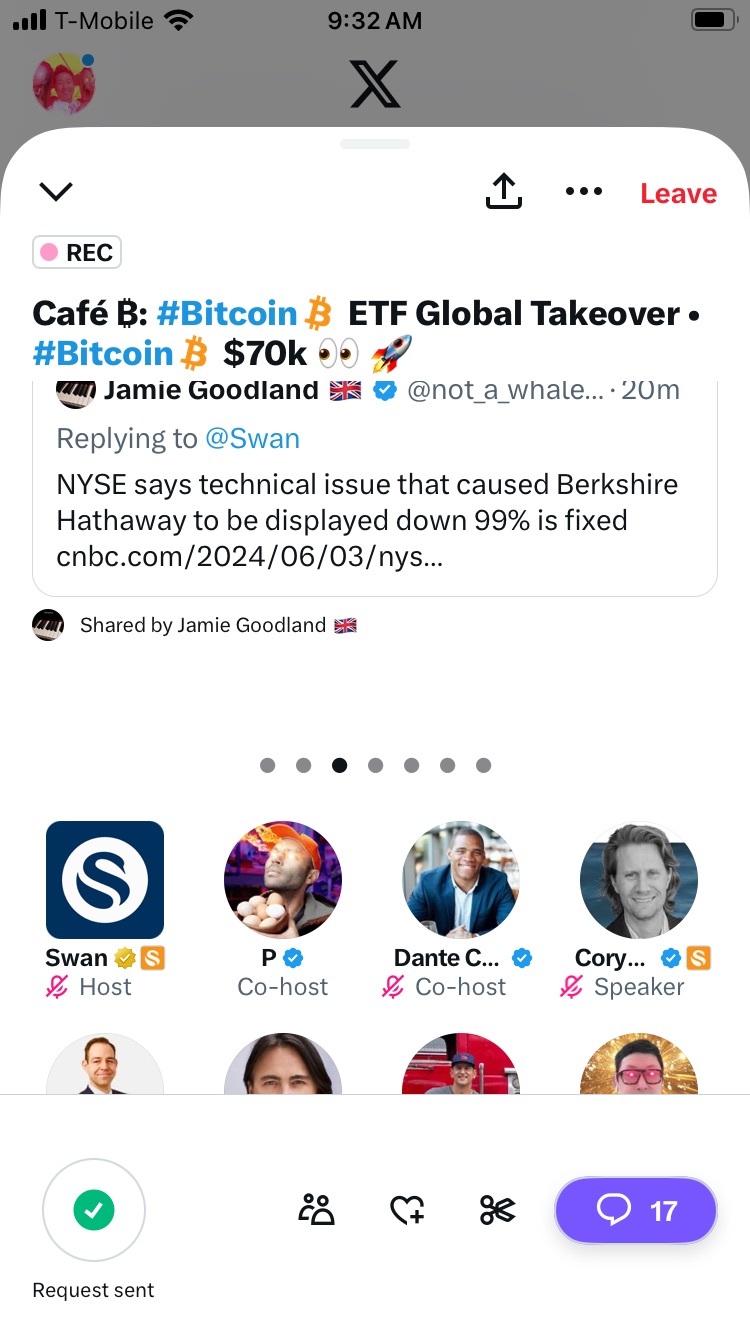Tap the share upload icon
Viewport: 750px width, 1334px height.
(x=504, y=191)
